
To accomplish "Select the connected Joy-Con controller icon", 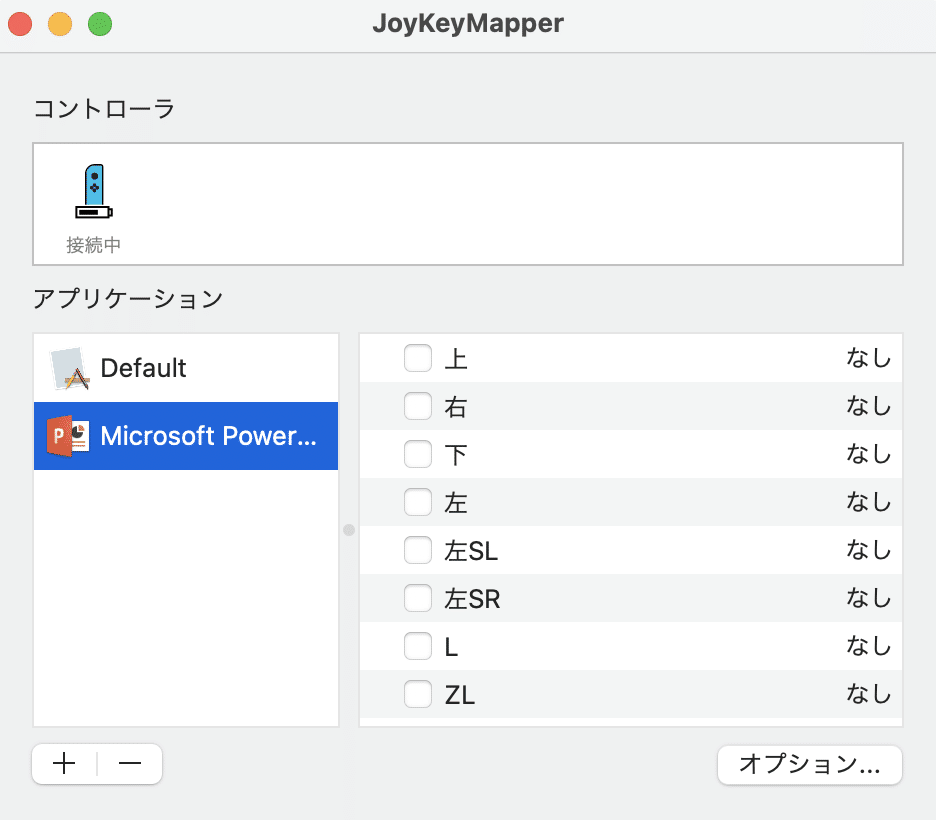I will coord(93,190).
